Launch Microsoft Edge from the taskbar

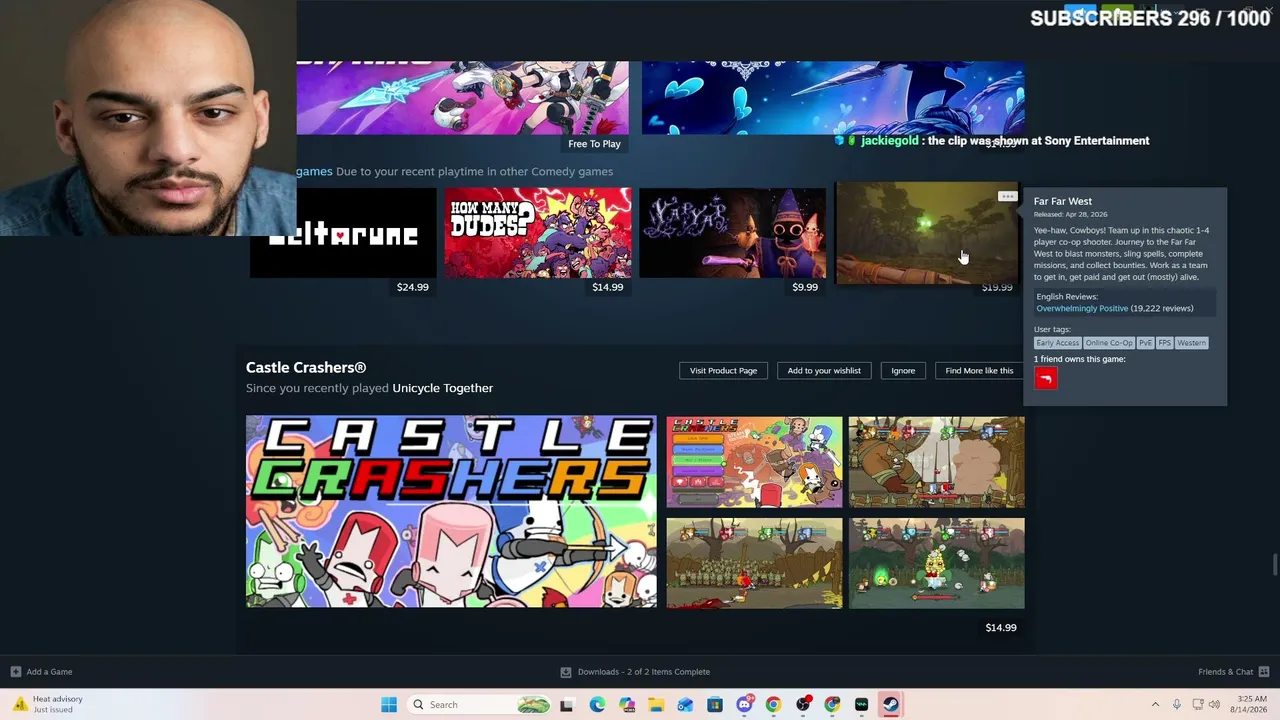tap(597, 704)
